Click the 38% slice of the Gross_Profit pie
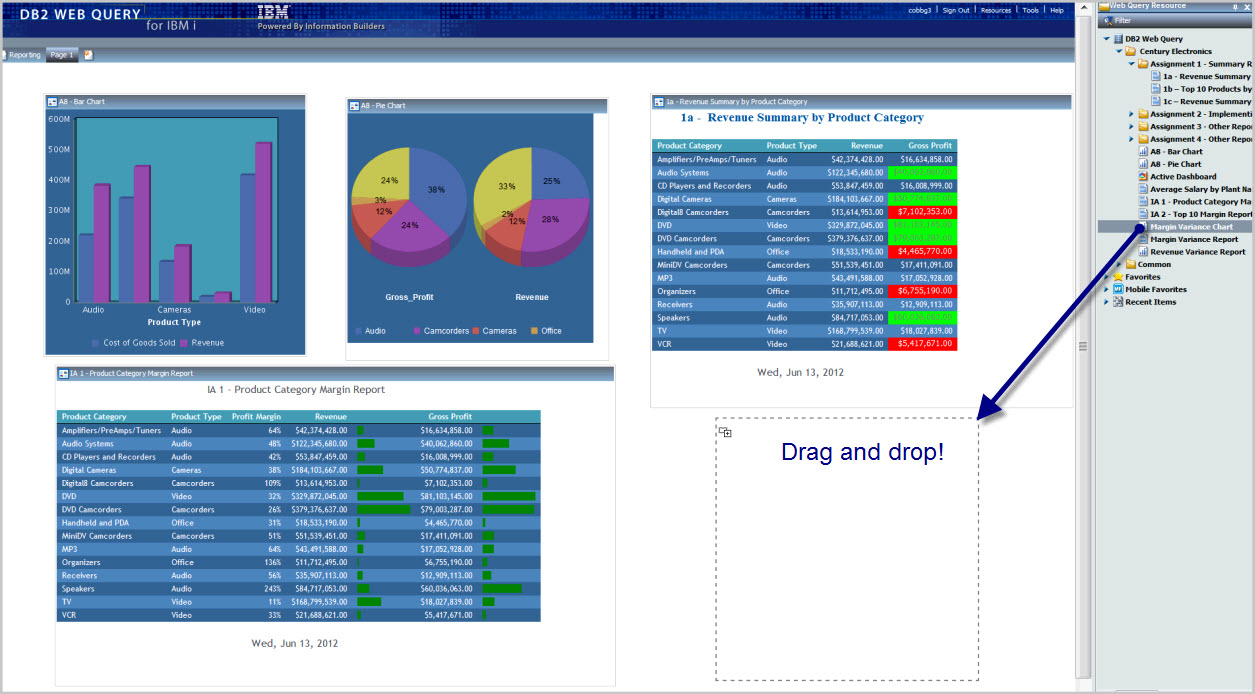 click(437, 186)
